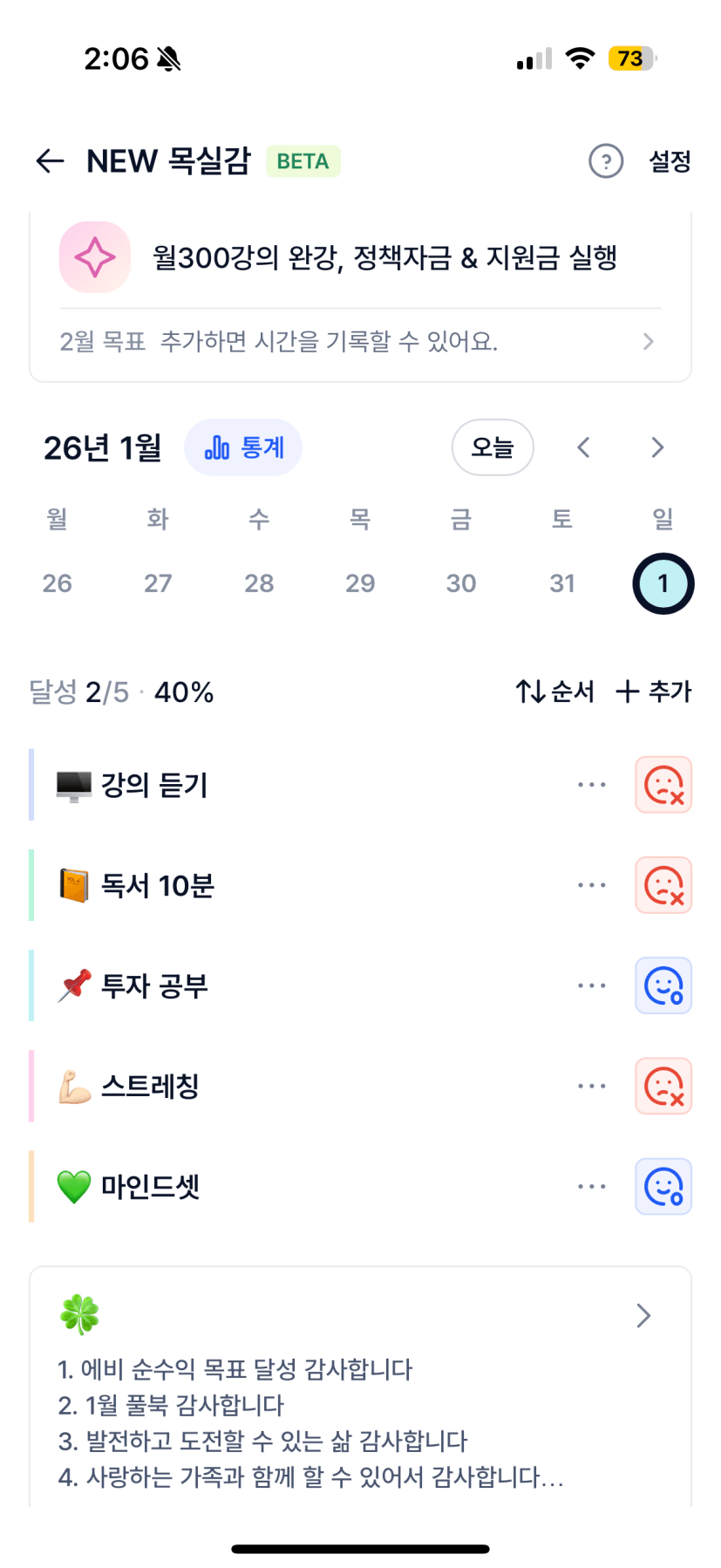Open more options for 강의 듣기

(591, 785)
